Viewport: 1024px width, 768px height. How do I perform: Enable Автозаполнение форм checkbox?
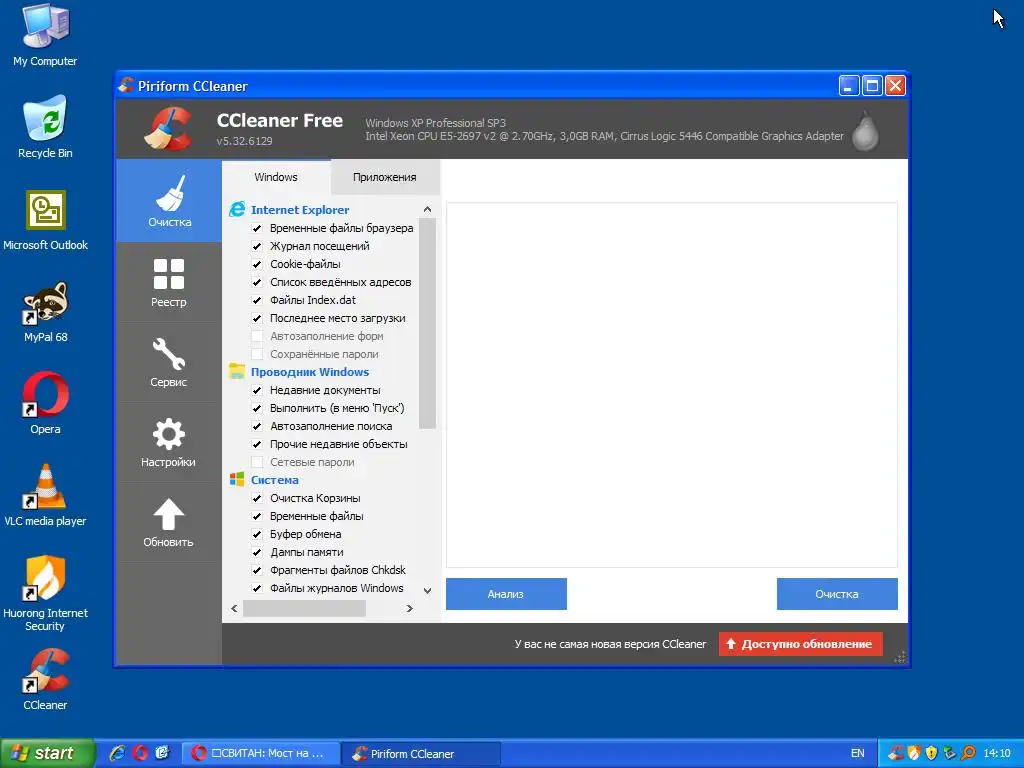257,336
